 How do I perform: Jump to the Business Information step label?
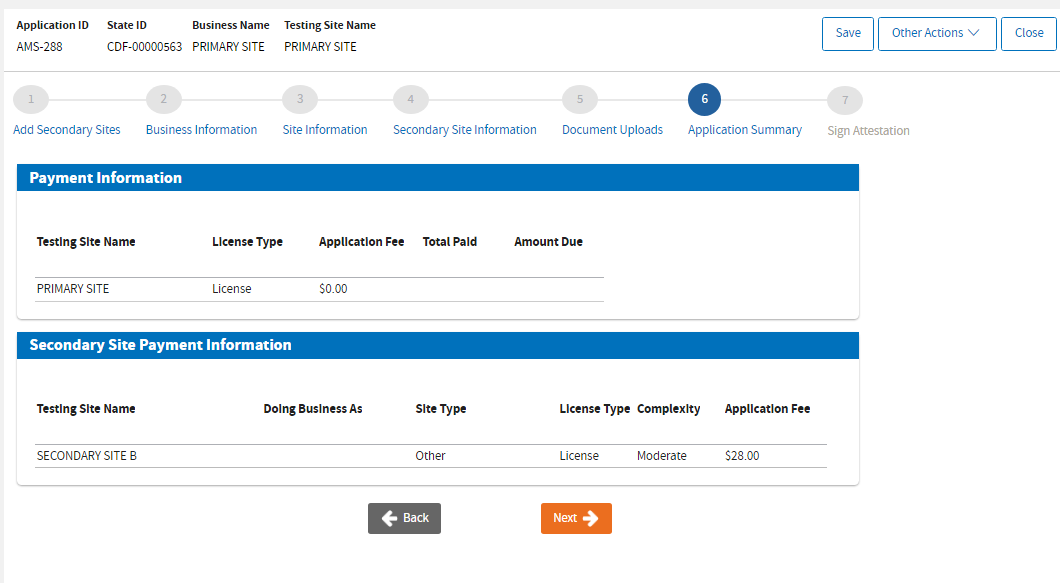[x=201, y=130]
